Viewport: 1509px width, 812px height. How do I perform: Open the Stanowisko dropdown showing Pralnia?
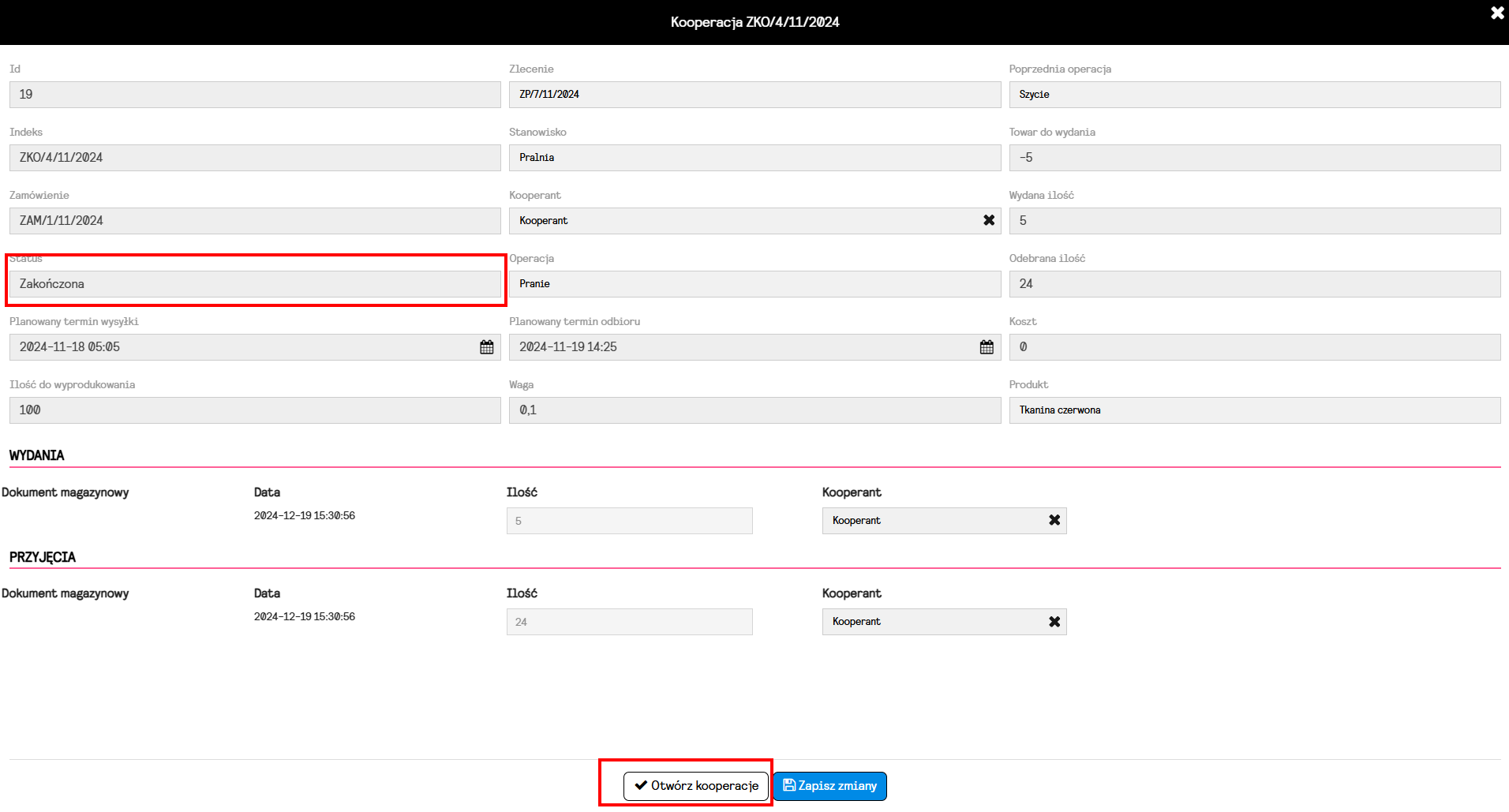(x=754, y=158)
